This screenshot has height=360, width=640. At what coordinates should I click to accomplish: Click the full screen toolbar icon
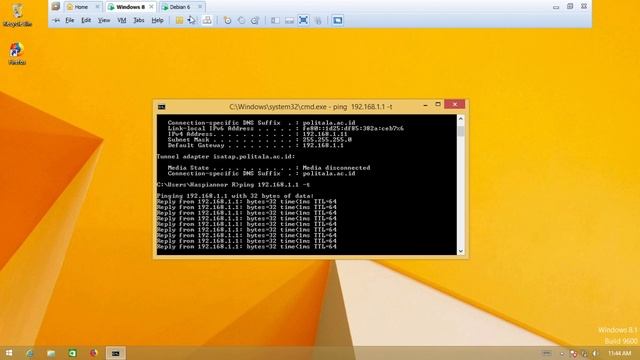(x=303, y=20)
